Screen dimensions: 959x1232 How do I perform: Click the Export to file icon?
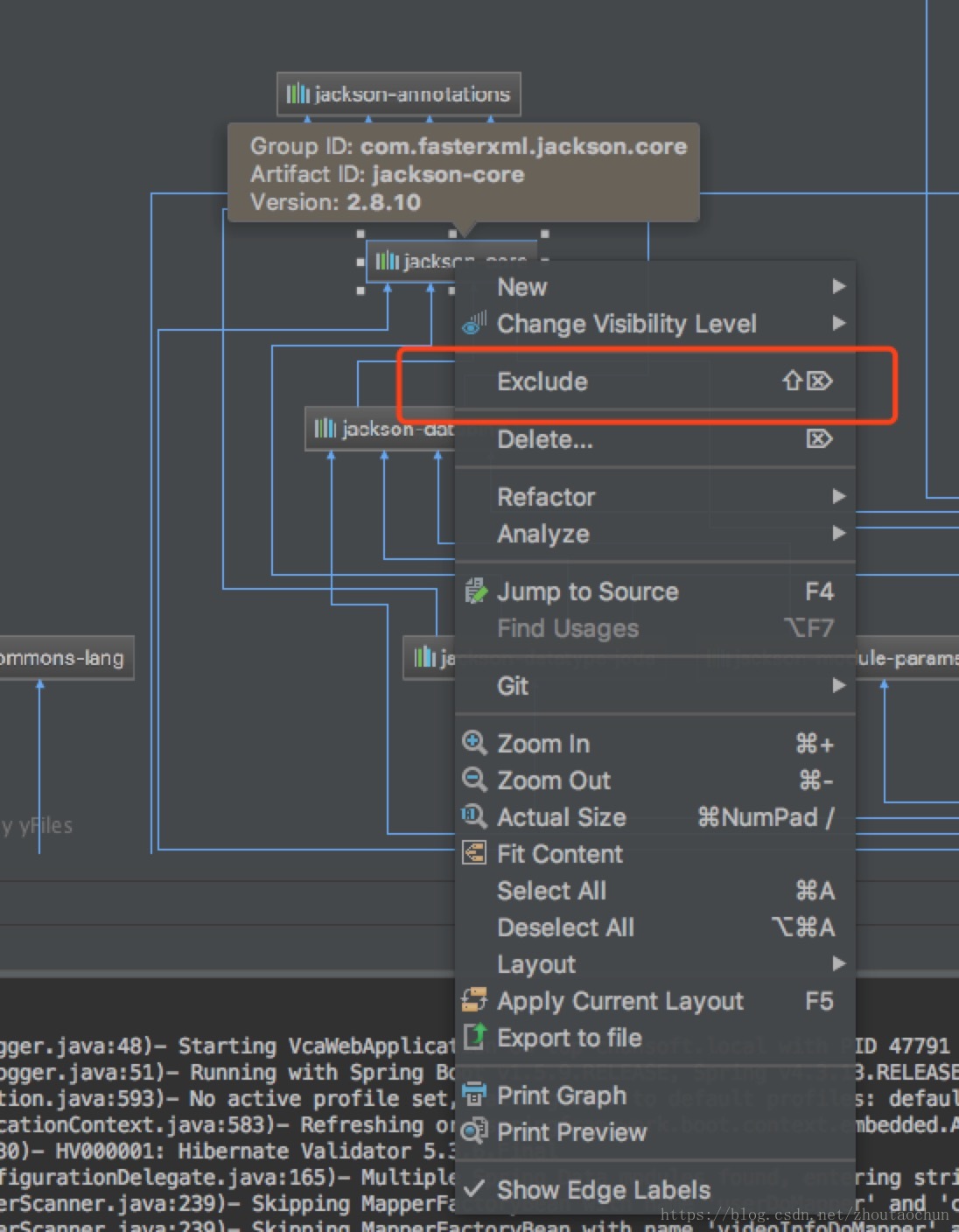pyautogui.click(x=474, y=1037)
